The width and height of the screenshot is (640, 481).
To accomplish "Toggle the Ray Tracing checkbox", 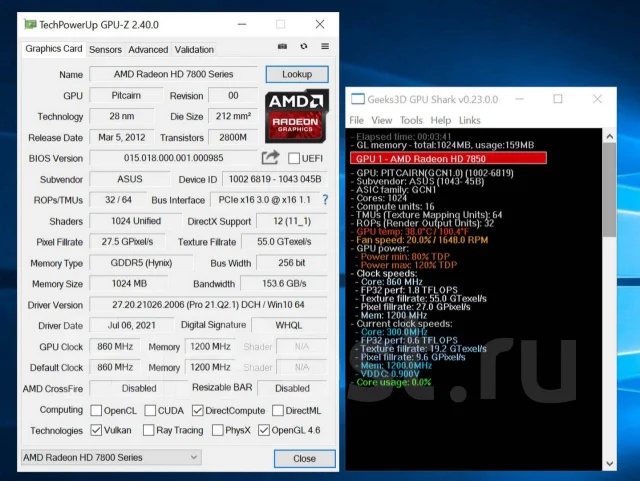I will pos(149,430).
